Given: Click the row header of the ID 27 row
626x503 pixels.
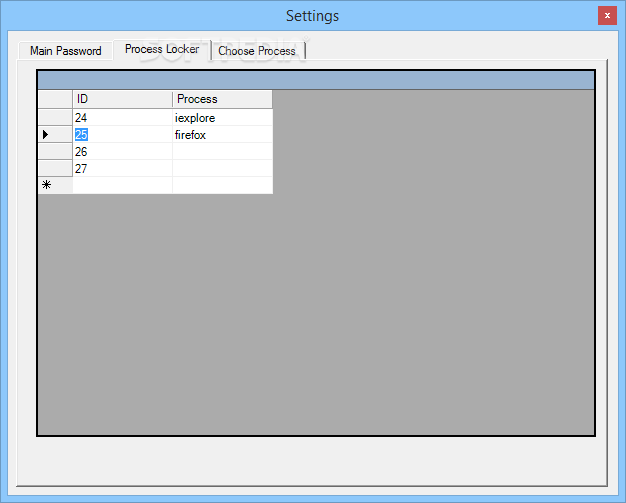Looking at the screenshot, I should coord(55,168).
